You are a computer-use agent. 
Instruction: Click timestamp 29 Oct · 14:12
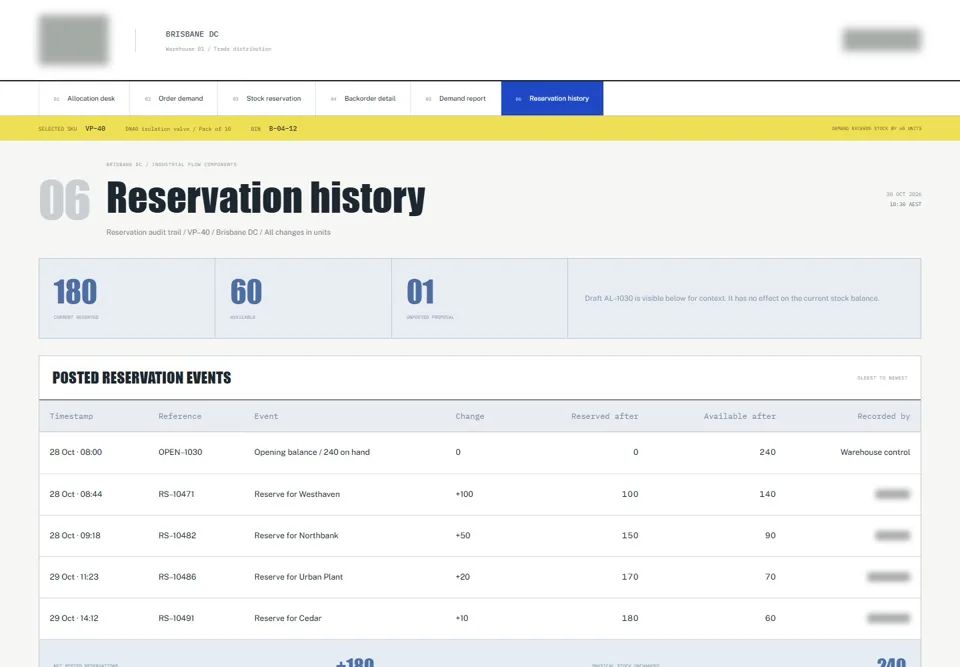[74, 618]
